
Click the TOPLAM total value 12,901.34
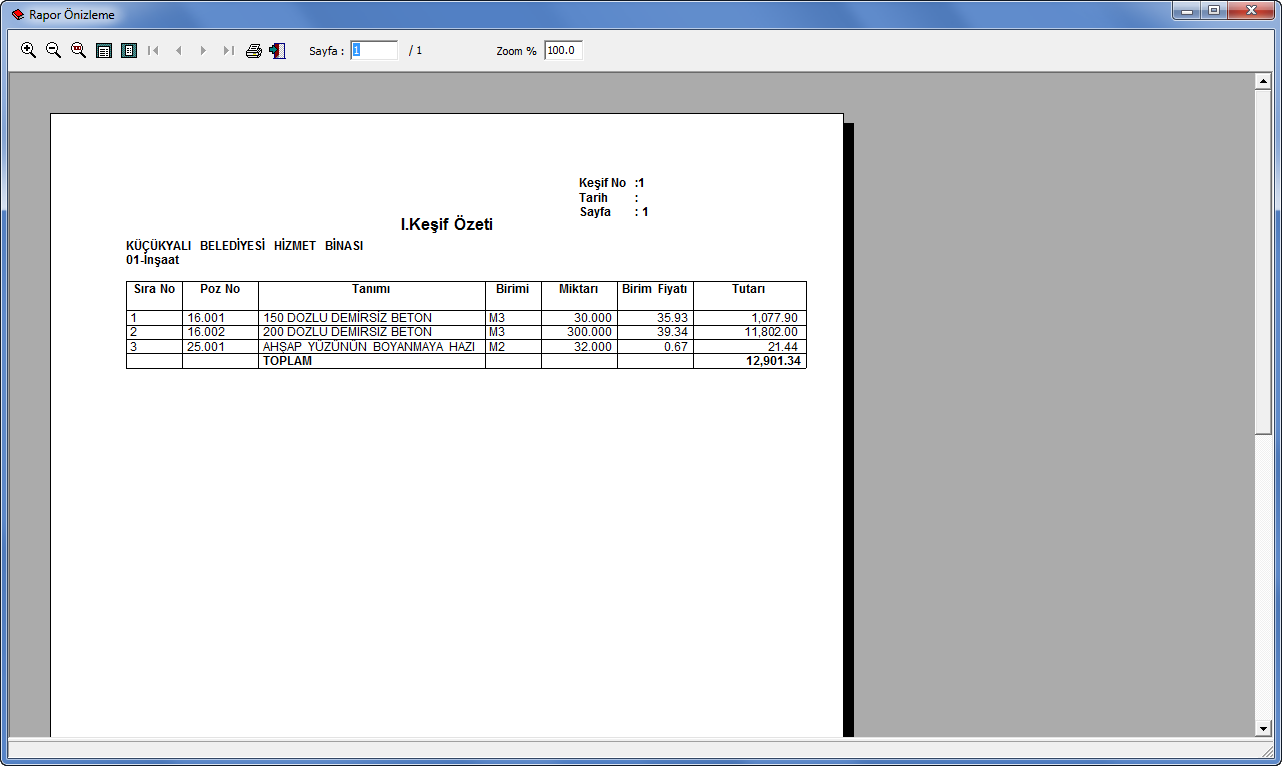click(x=773, y=361)
